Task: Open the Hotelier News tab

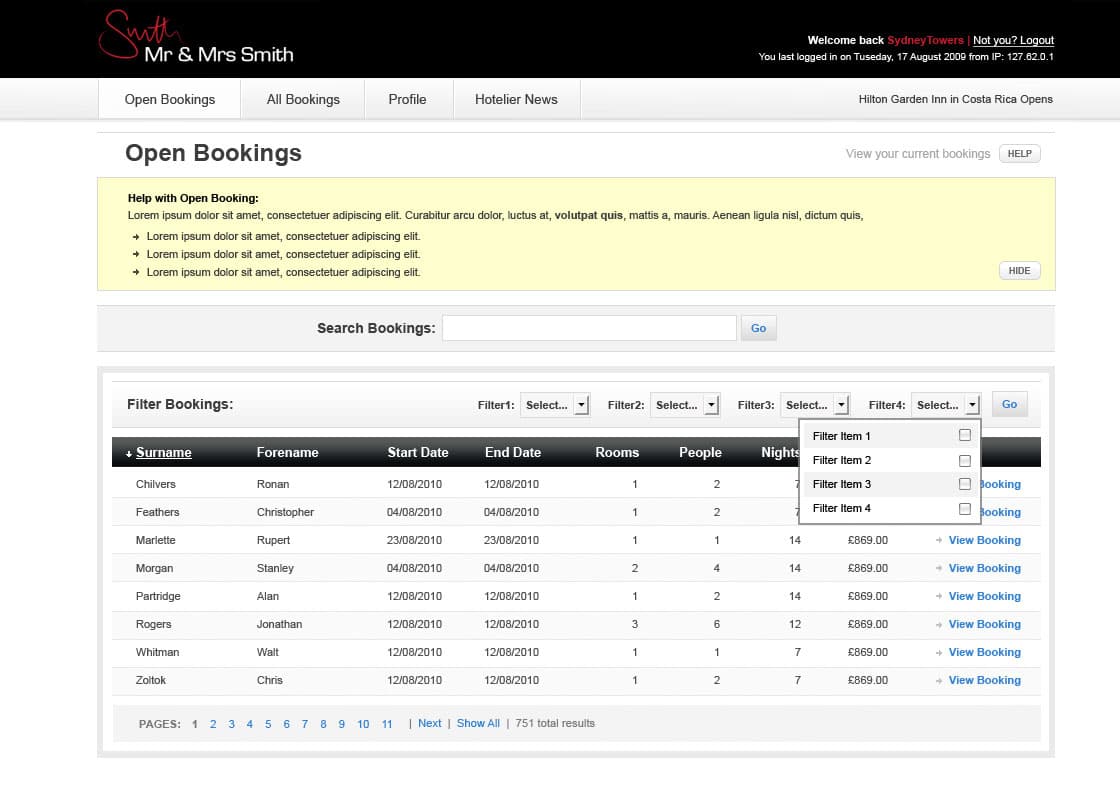Action: (516, 100)
